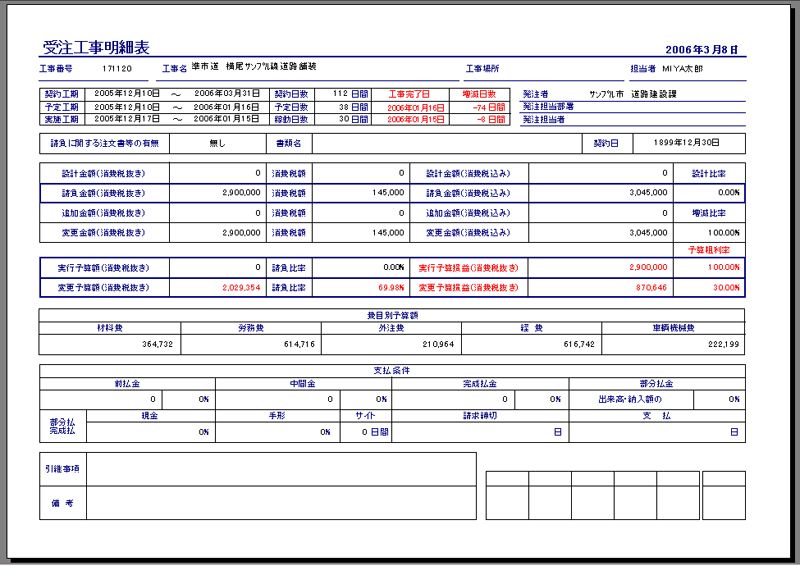This screenshot has height=566, width=800.
Task: Select the 追加金額(消費税抜き) label
Action: pos(104,213)
